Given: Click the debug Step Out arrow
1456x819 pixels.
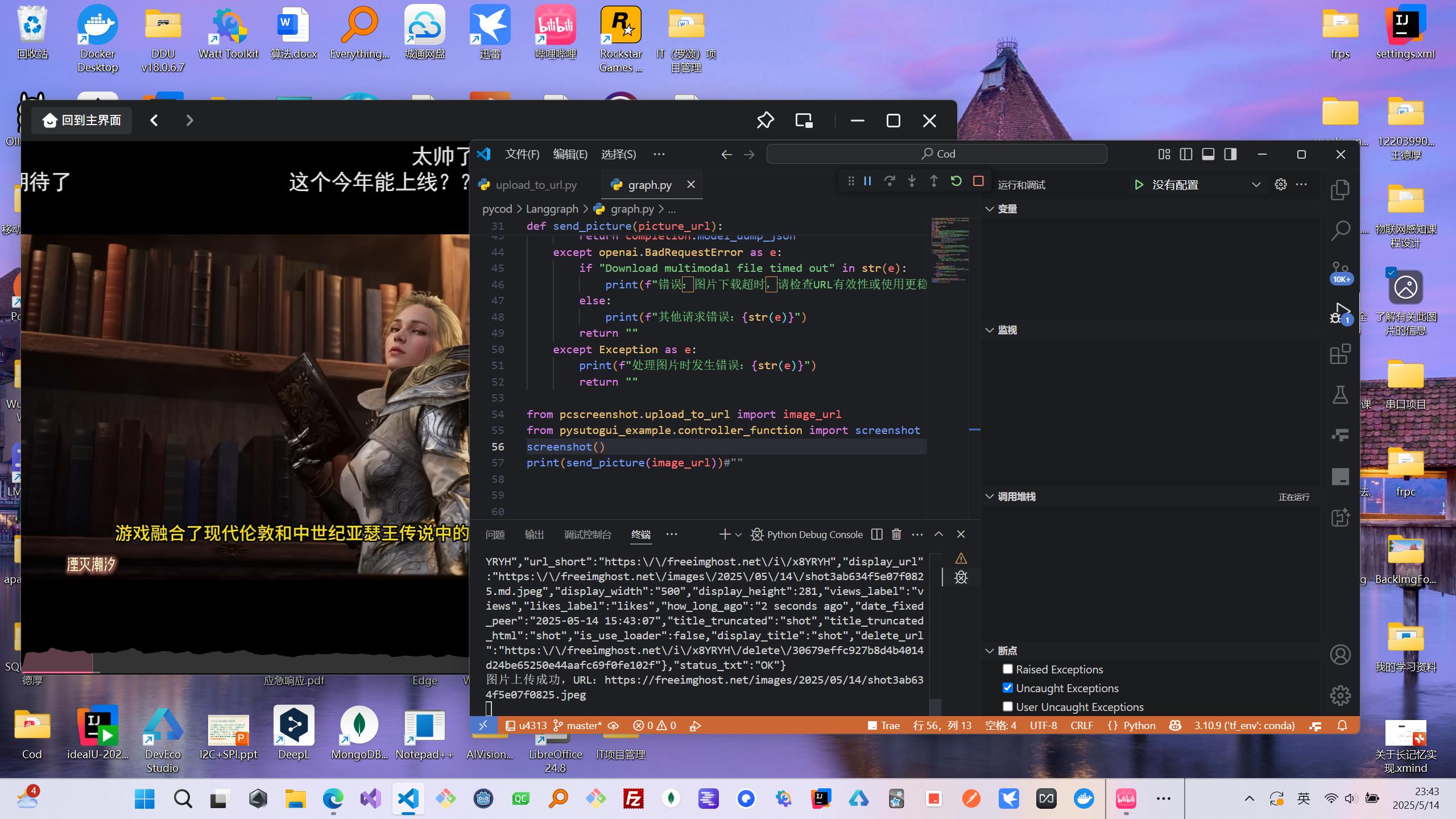Looking at the screenshot, I should coord(934,181).
